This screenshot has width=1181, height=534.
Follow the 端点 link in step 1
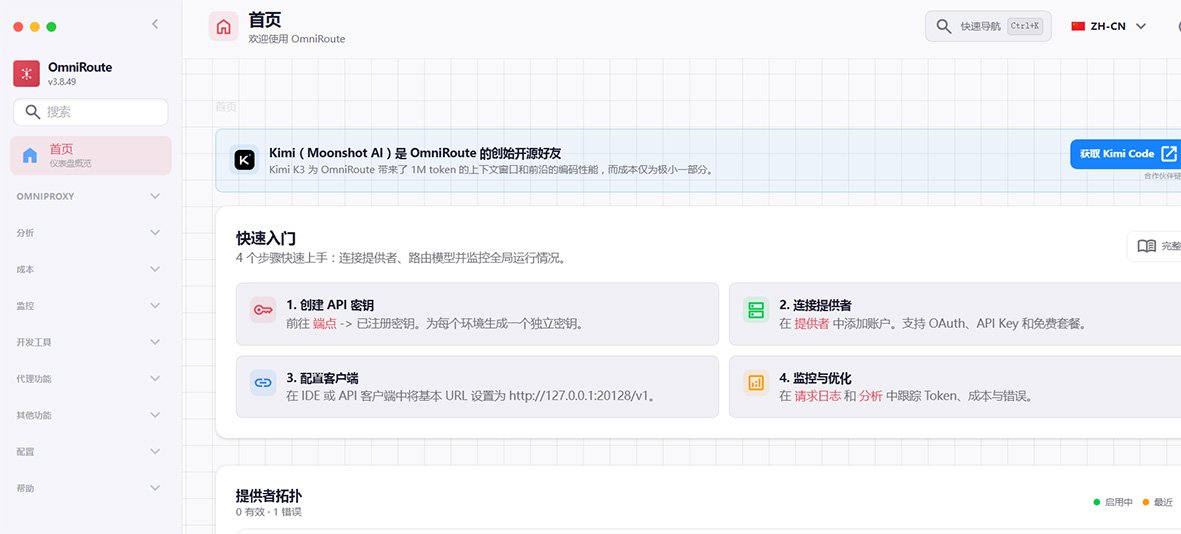325,323
